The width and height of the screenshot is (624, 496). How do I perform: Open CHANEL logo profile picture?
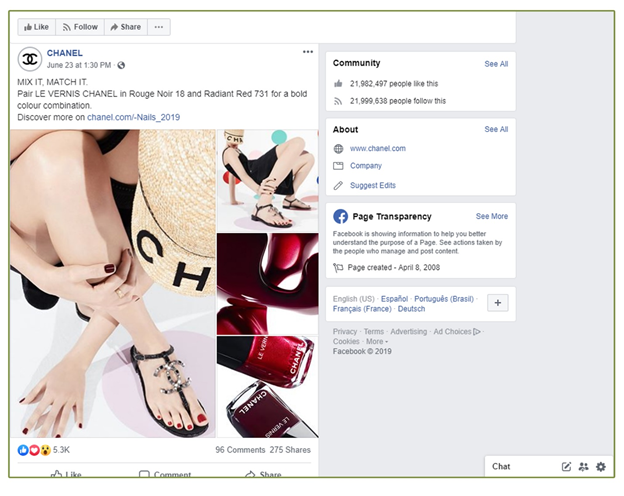coord(30,59)
